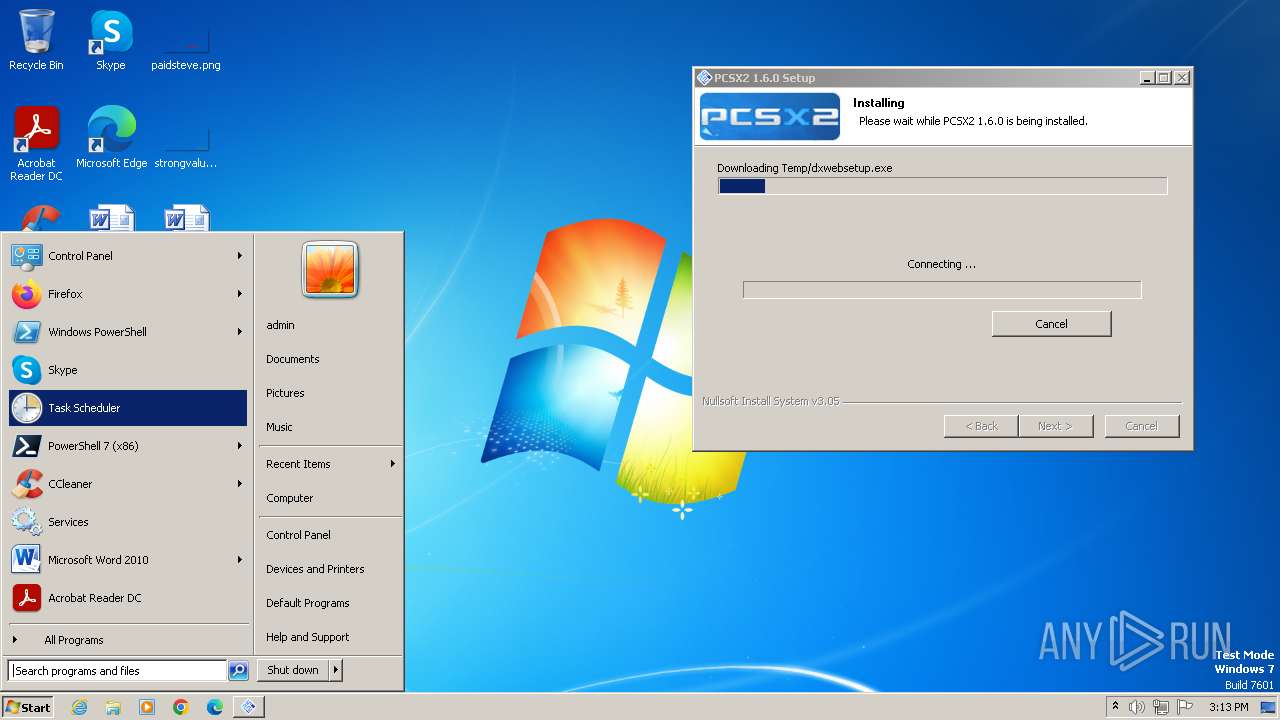Screen dimensions: 1280x720
Task: Click the volume tray icon
Action: coord(1137,707)
